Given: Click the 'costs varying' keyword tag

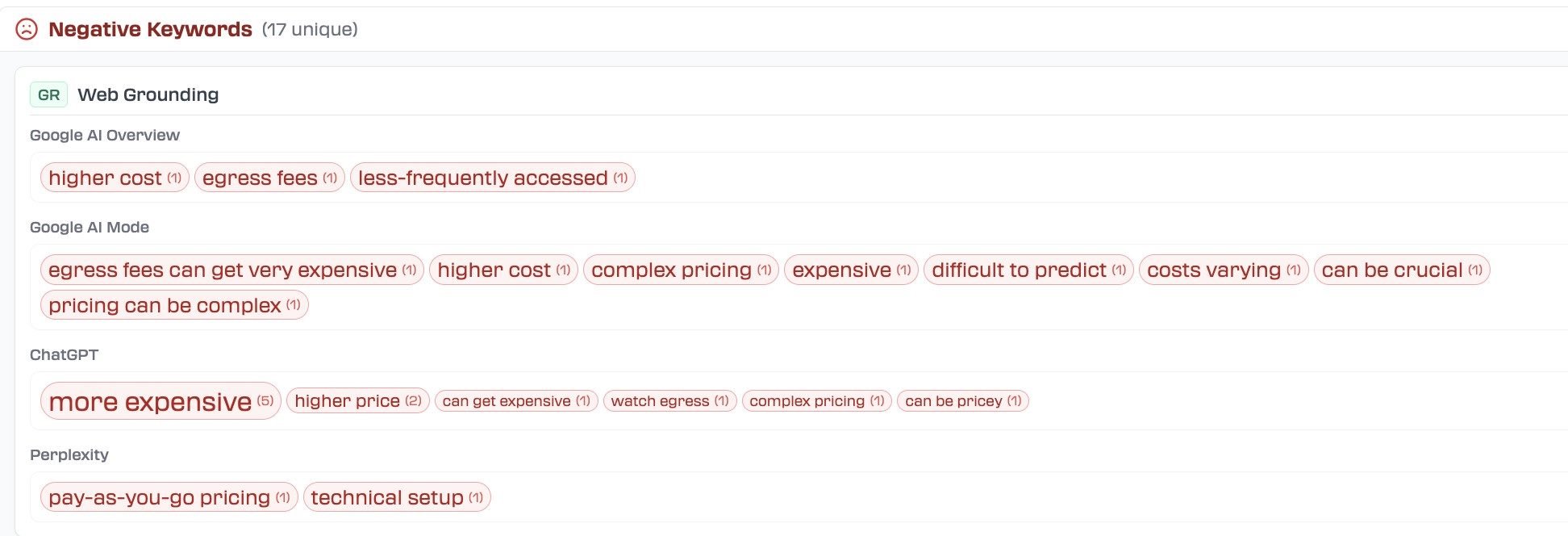Looking at the screenshot, I should point(1223,270).
